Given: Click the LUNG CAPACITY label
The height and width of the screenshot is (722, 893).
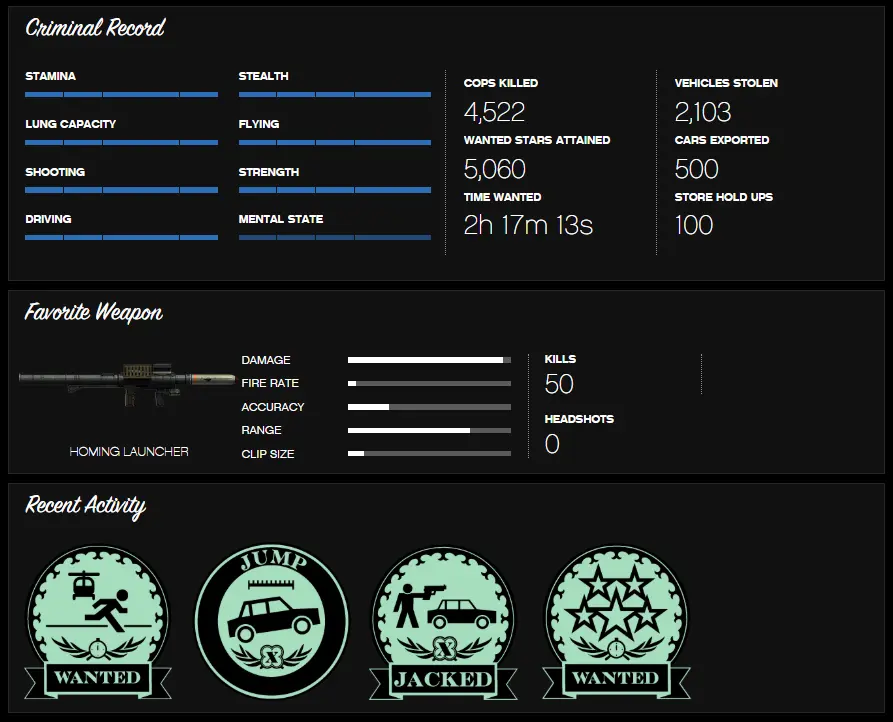Looking at the screenshot, I should click(70, 124).
